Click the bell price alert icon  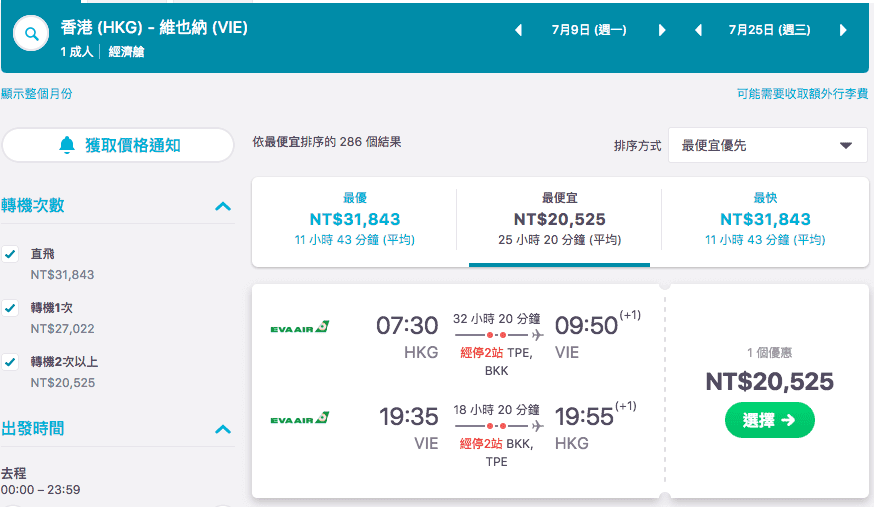(x=67, y=145)
